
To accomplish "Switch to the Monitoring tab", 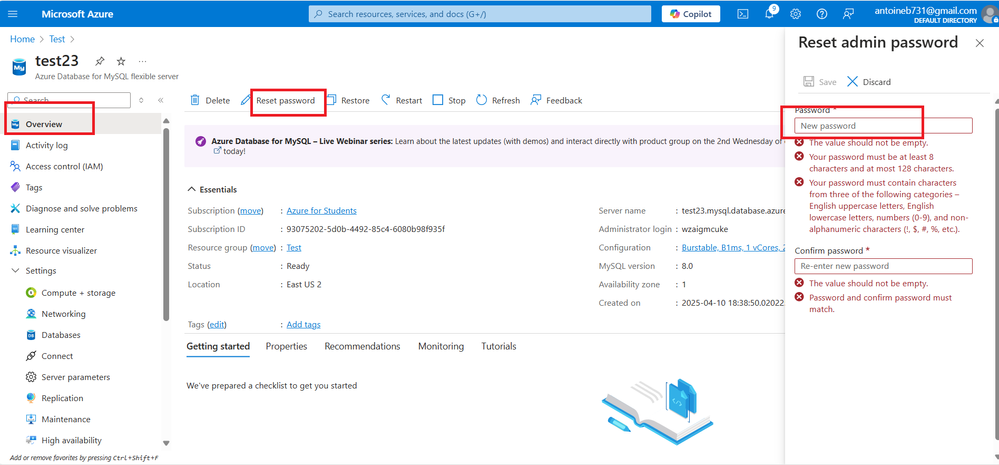I will tap(441, 347).
